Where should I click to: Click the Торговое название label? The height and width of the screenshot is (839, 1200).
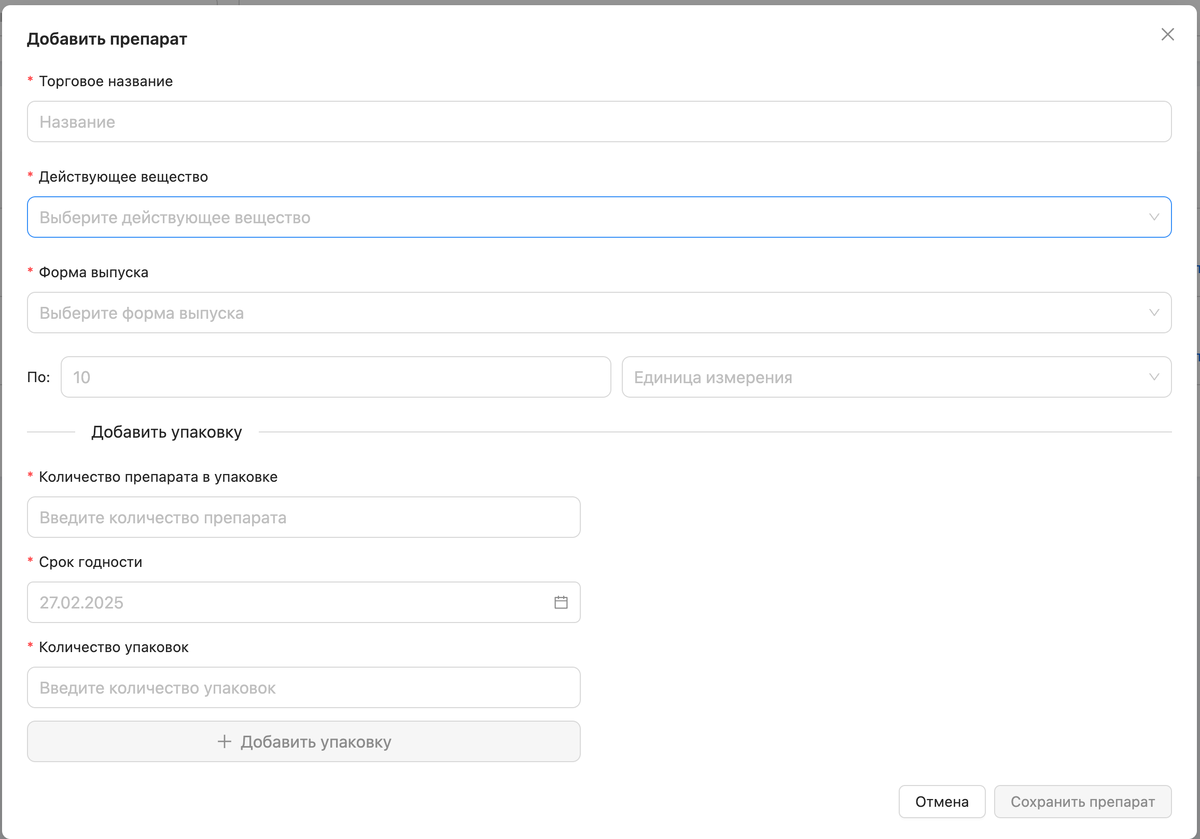pos(105,81)
